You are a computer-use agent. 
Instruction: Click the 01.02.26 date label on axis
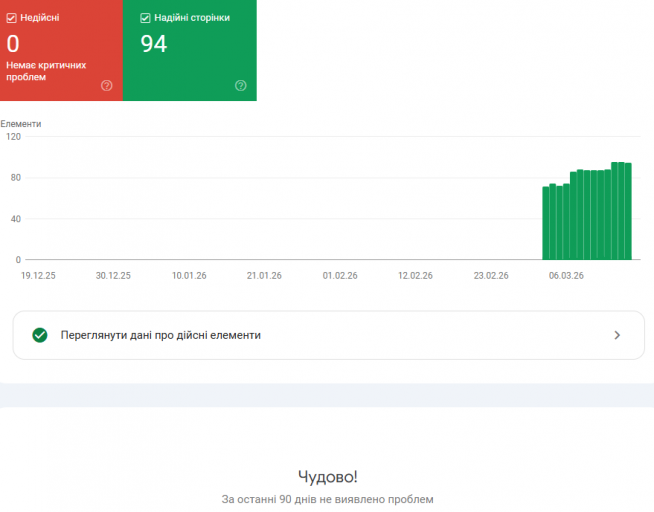(x=340, y=276)
